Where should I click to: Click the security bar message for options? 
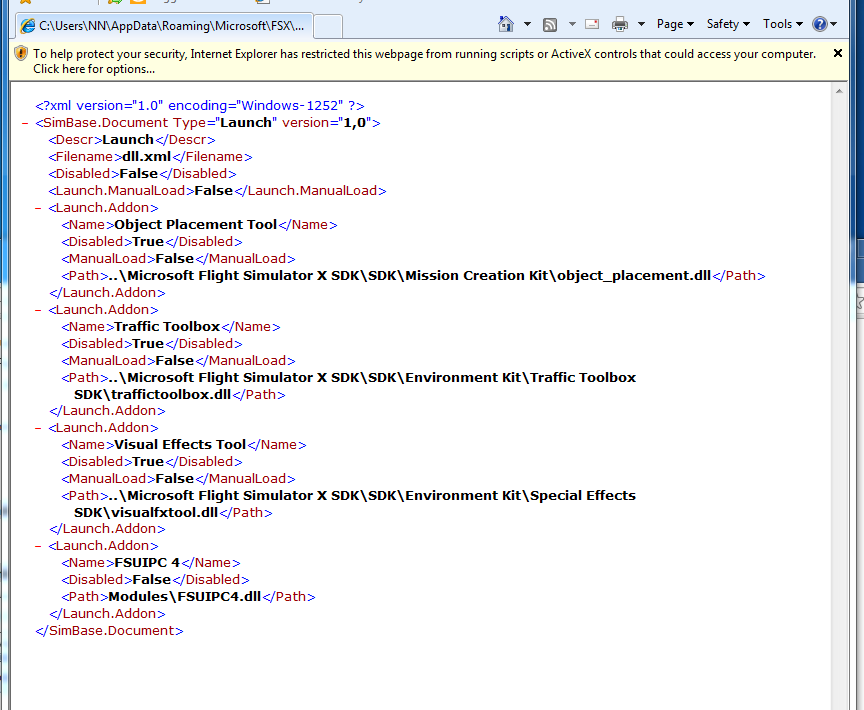point(424,61)
